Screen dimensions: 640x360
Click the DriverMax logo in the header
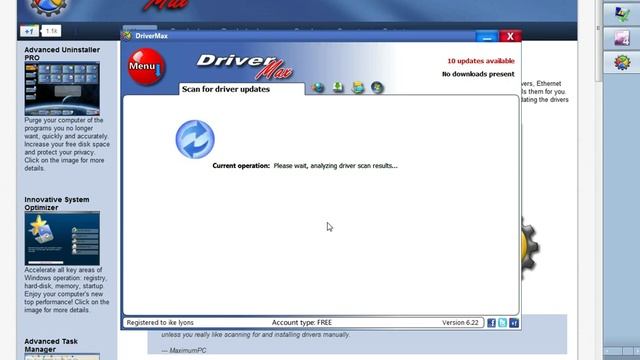244,66
